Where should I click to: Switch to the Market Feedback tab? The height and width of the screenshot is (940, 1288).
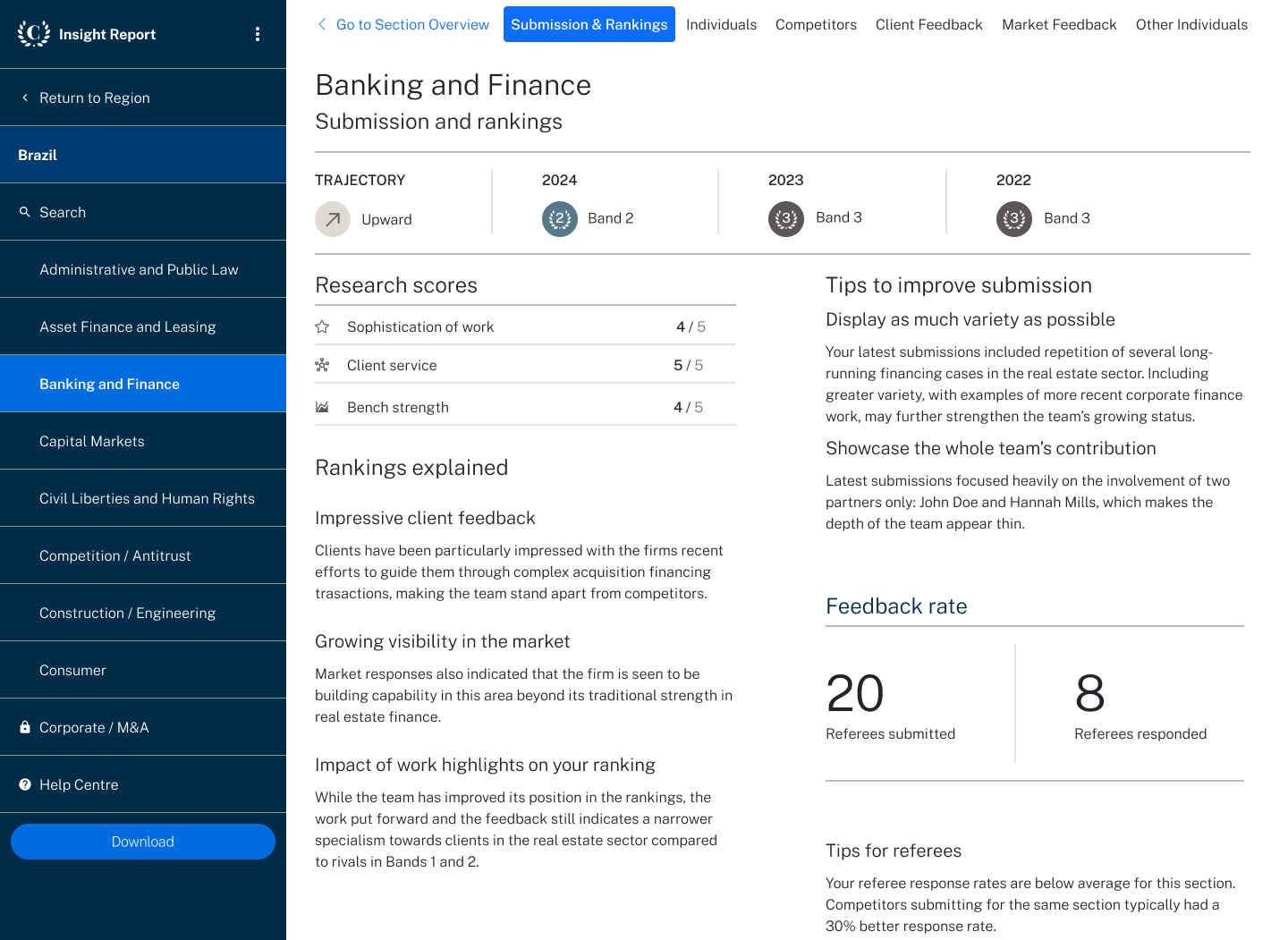1059,24
